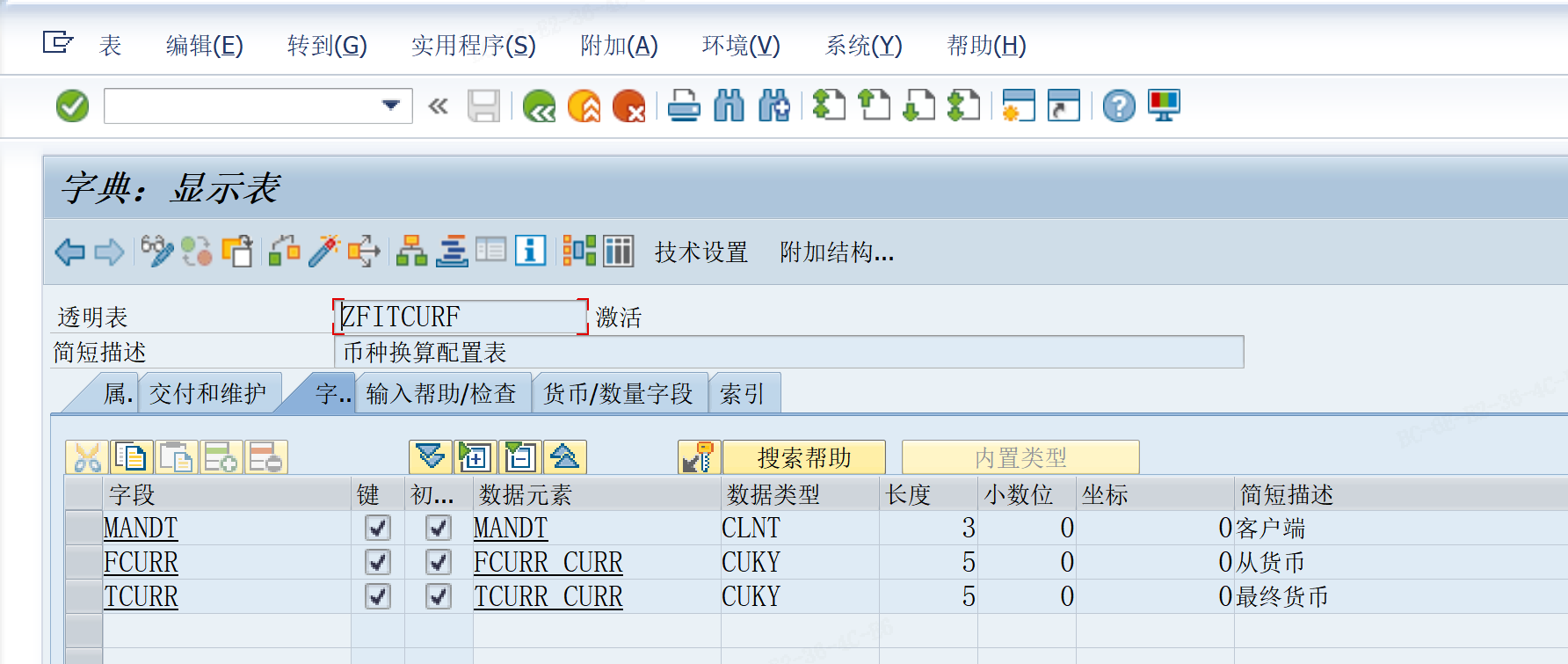Click the 搜索帮助 button
1568x664 pixels.
804,457
